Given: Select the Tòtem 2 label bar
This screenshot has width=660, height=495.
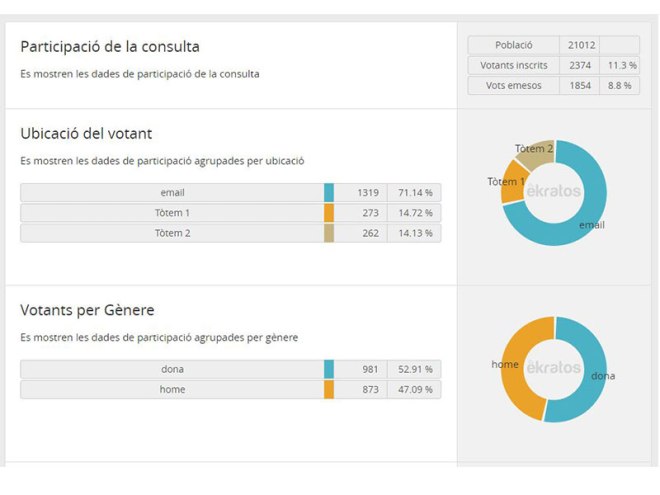Looking at the screenshot, I should 172,233.
